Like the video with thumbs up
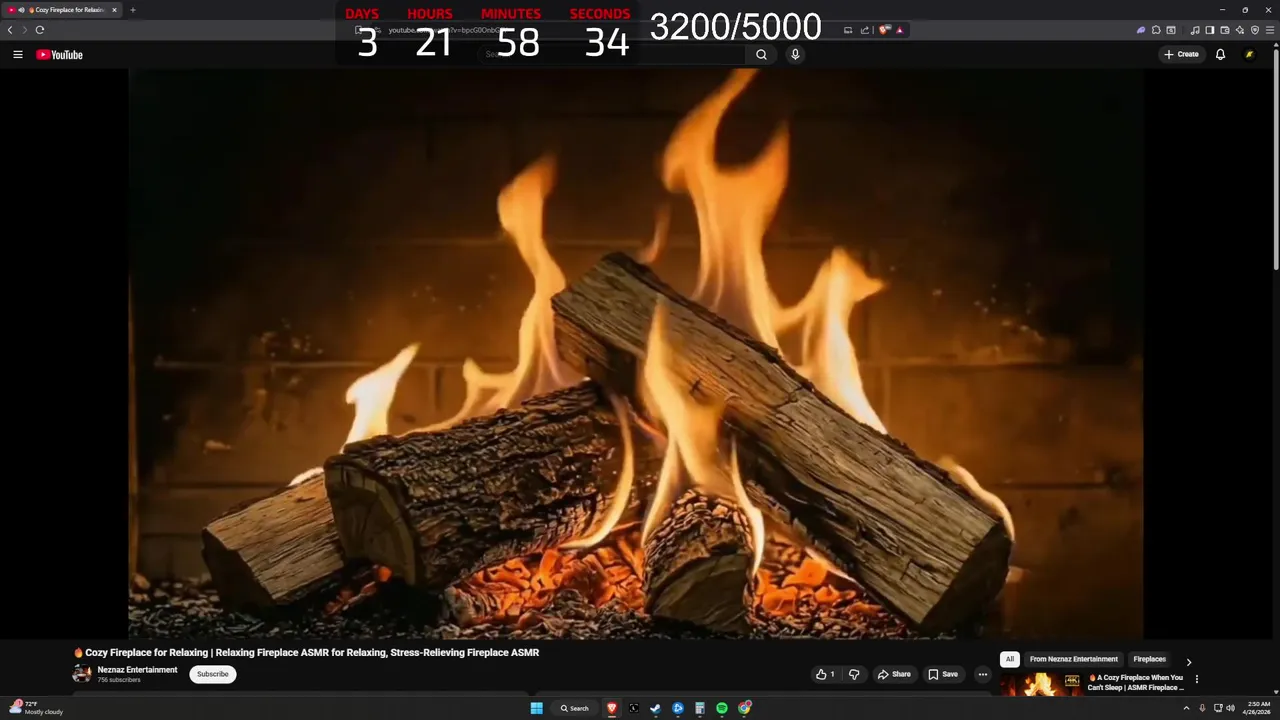This screenshot has width=1280, height=720. click(825, 674)
